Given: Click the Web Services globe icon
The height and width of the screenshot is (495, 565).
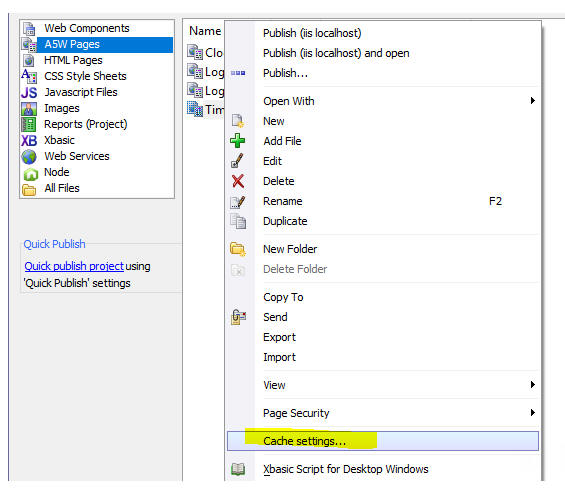Looking at the screenshot, I should tap(29, 156).
